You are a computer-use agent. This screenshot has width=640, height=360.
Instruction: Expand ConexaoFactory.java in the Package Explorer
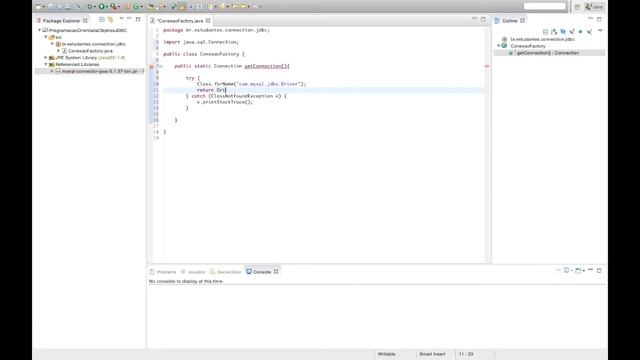pyautogui.click(x=58, y=51)
